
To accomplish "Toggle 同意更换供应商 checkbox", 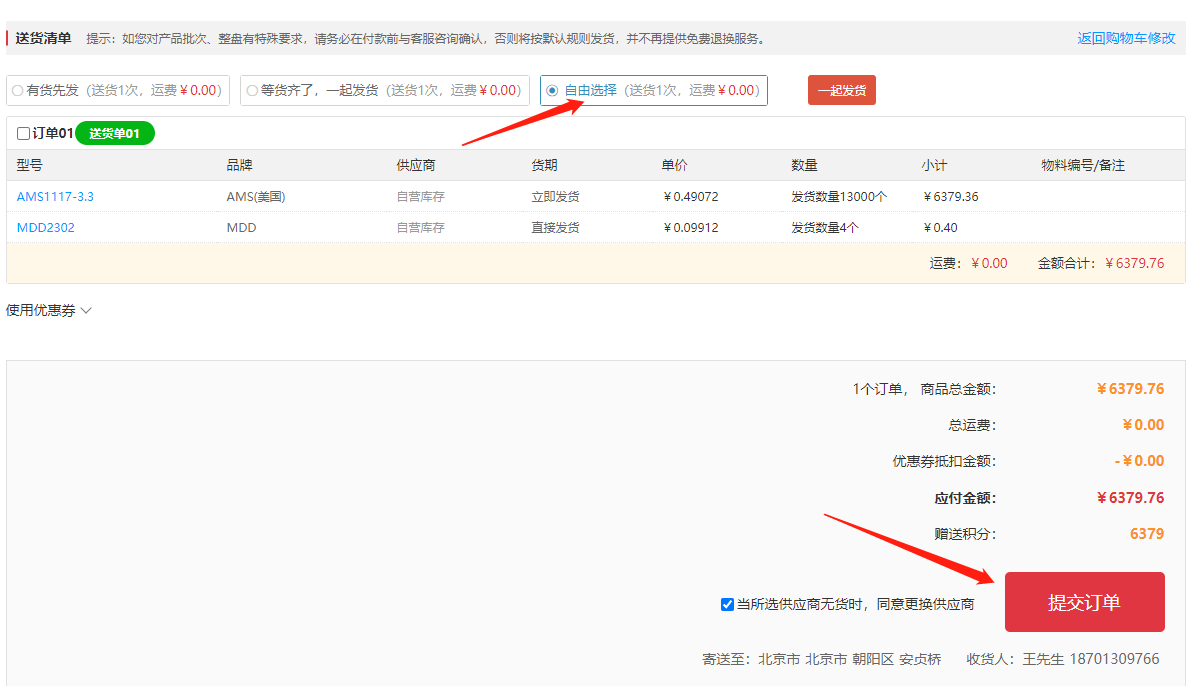I will 727,604.
